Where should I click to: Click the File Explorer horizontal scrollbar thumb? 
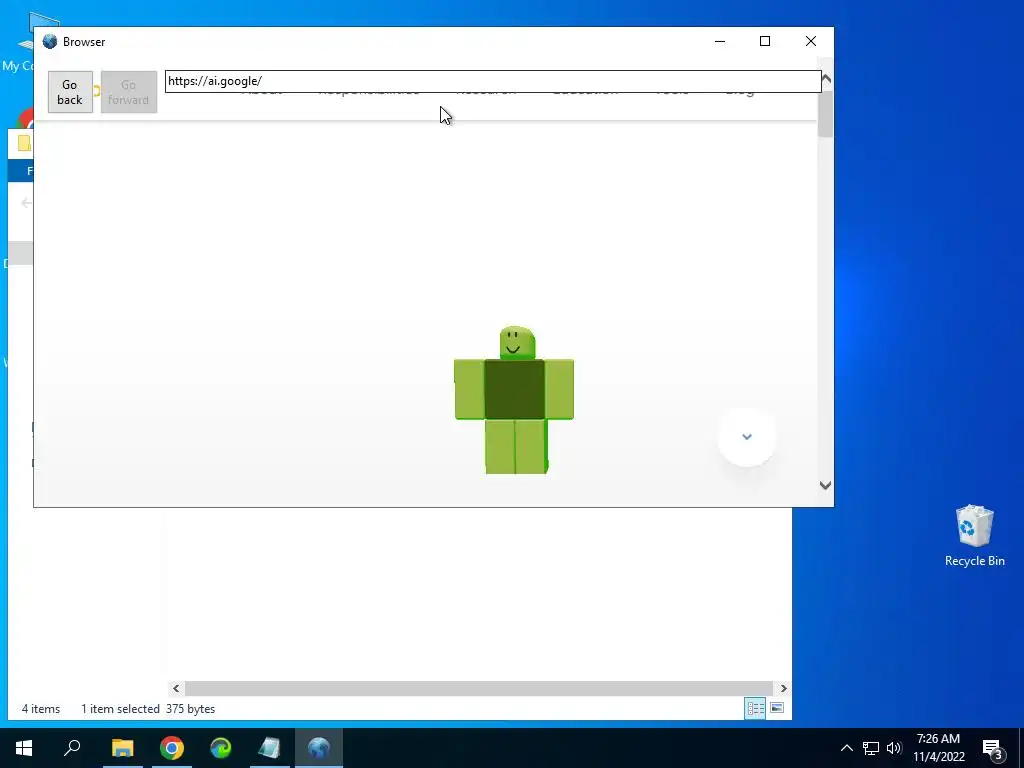(479, 688)
